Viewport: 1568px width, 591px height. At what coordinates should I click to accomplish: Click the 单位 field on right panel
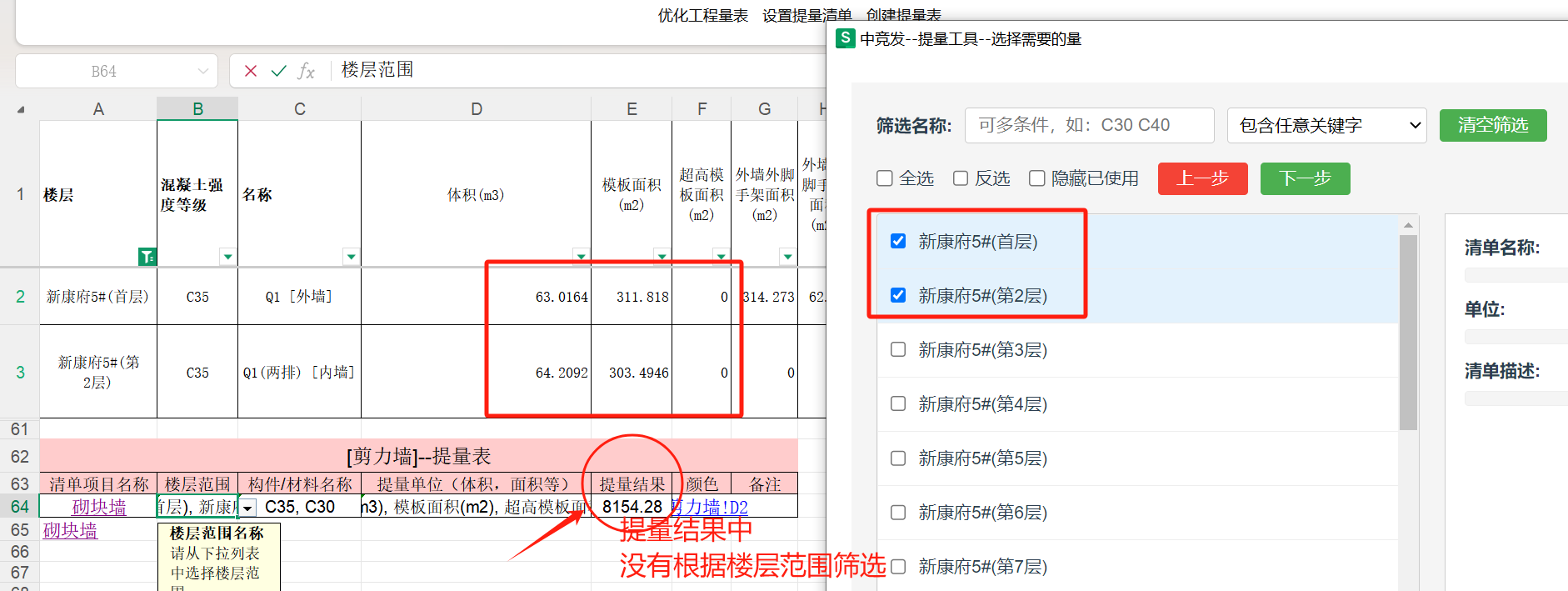[1516, 337]
